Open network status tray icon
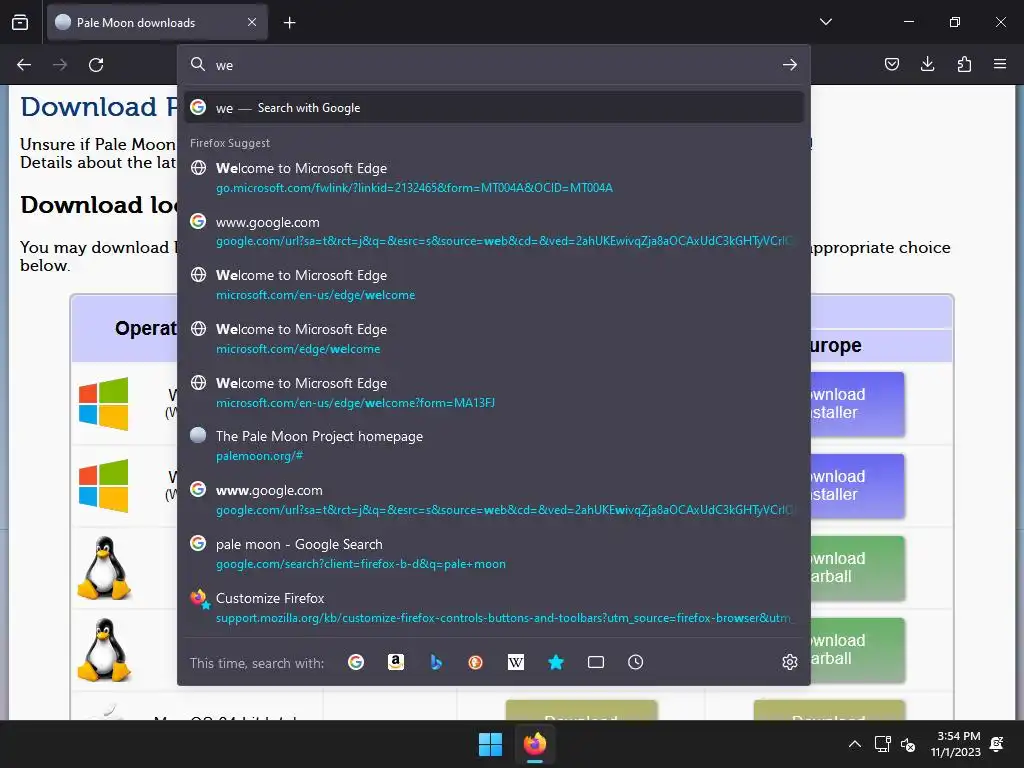The image size is (1024, 768). 882,744
